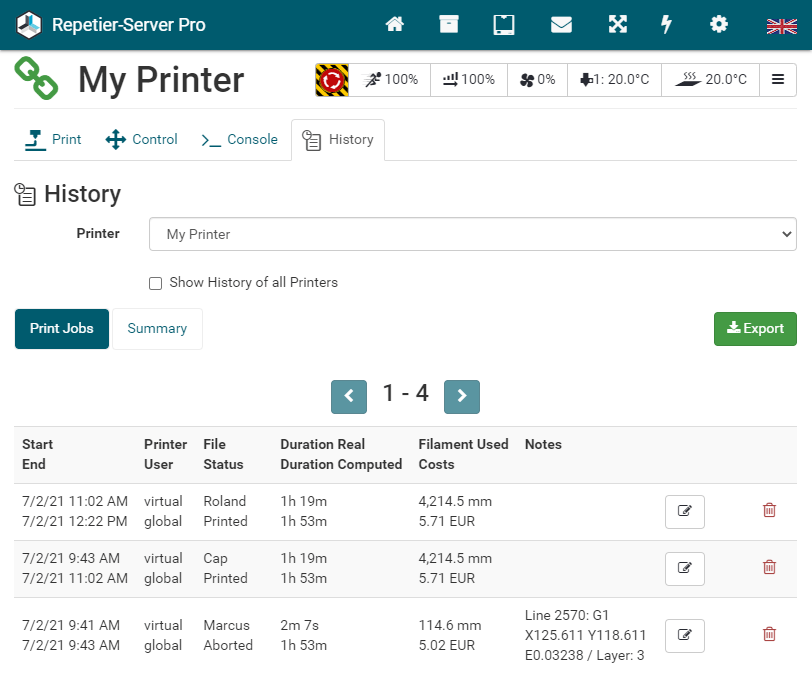Click the green Export button

click(755, 329)
